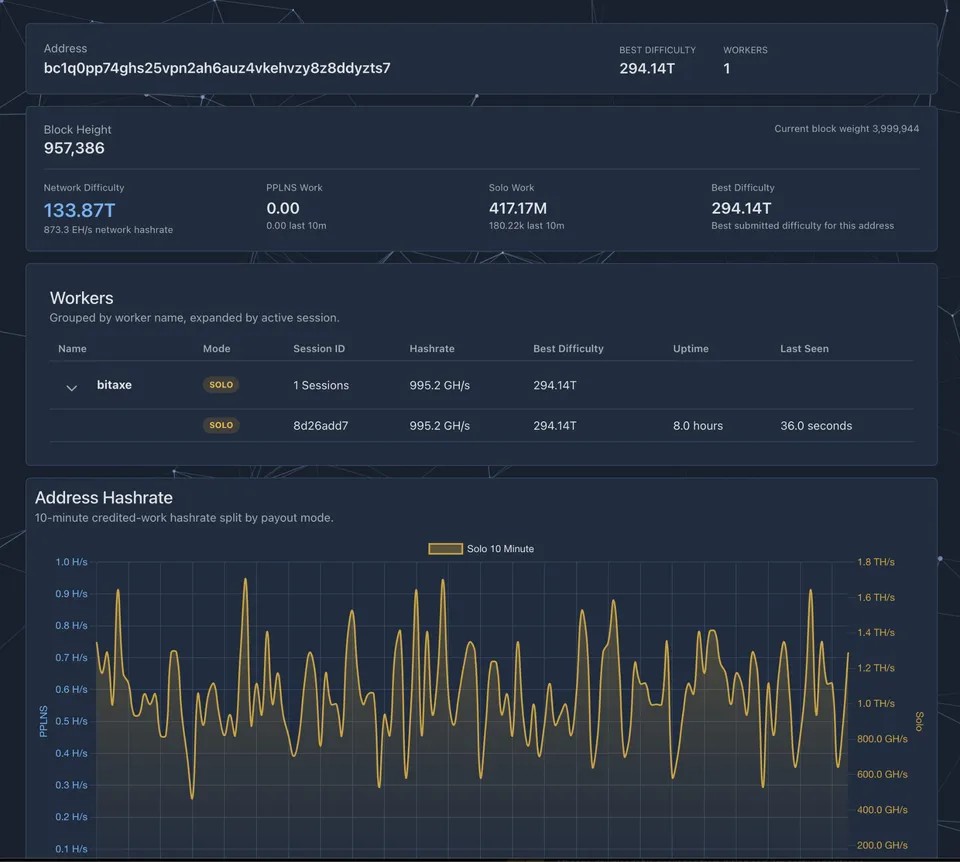Sort by Last Seen column header

pyautogui.click(x=804, y=348)
